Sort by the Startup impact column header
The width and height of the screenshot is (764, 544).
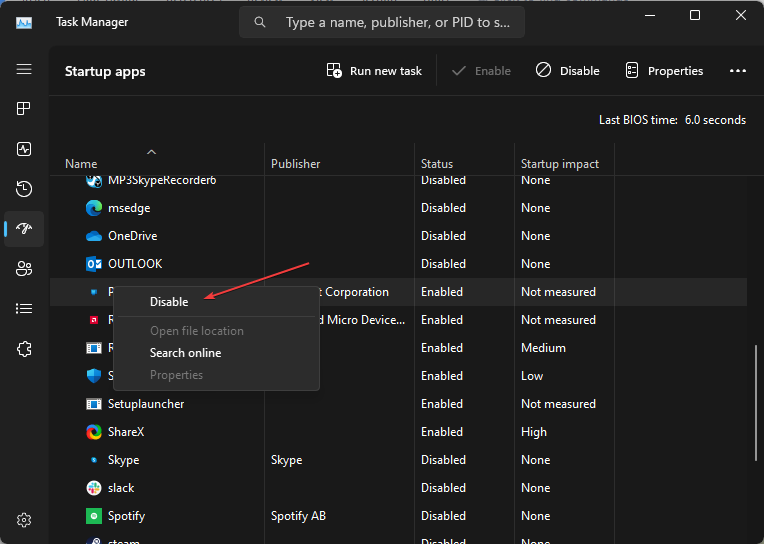tap(560, 164)
